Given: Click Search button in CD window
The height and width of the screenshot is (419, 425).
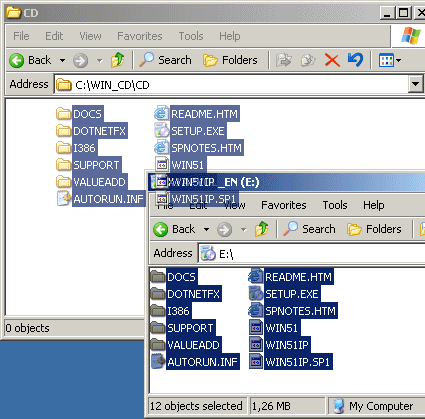Looking at the screenshot, I should coord(165,60).
